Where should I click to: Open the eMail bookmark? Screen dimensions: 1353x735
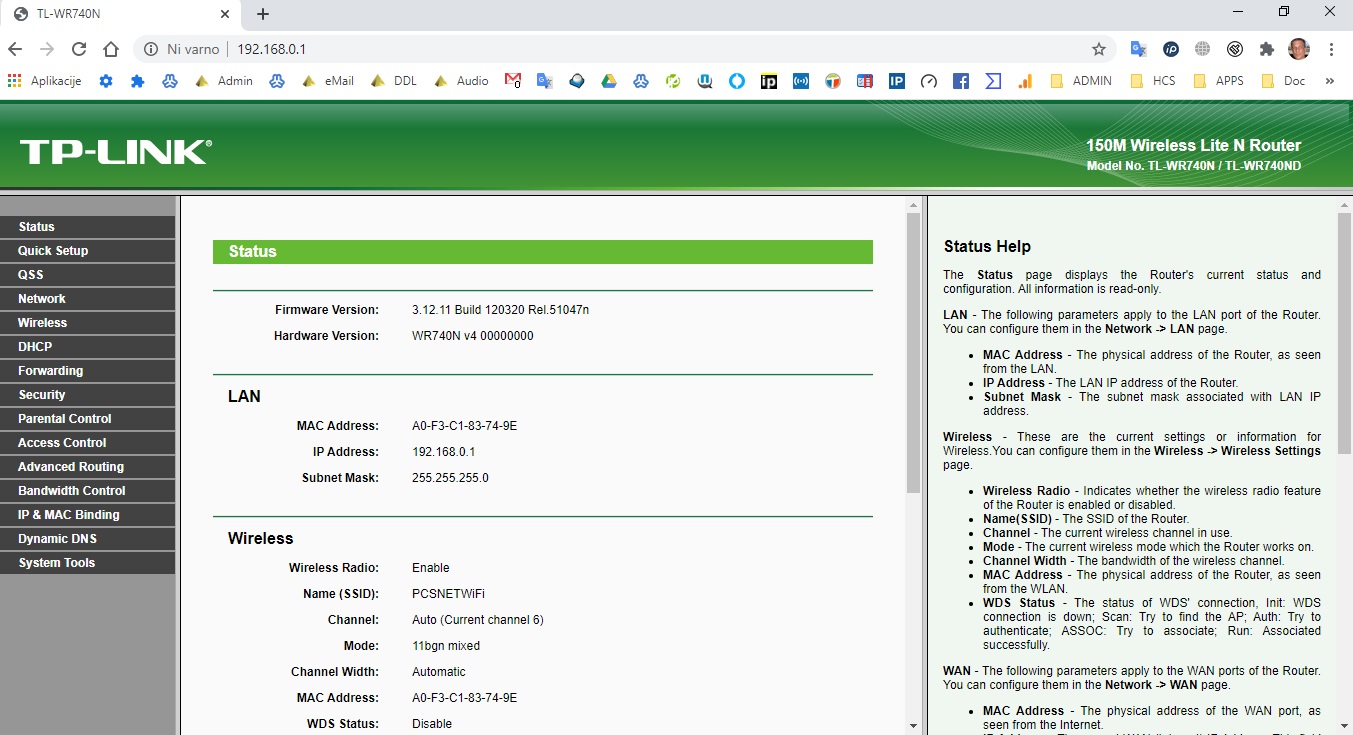pyautogui.click(x=328, y=81)
